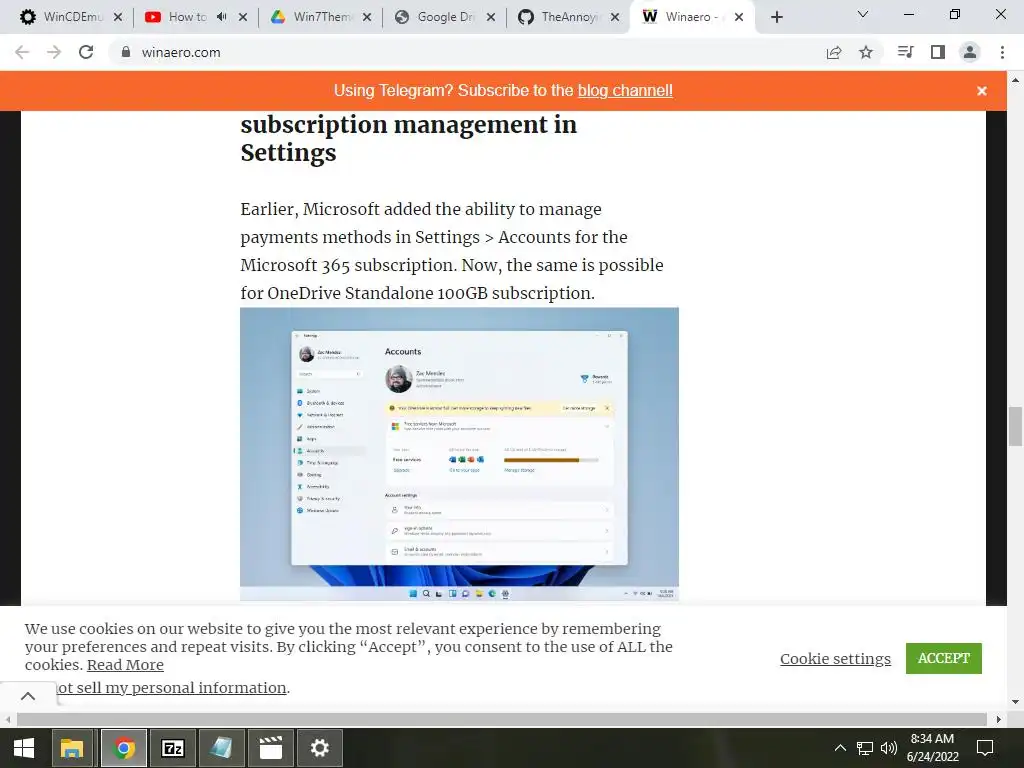Show hidden system tray icons
This screenshot has height=768, width=1024.
[x=840, y=748]
